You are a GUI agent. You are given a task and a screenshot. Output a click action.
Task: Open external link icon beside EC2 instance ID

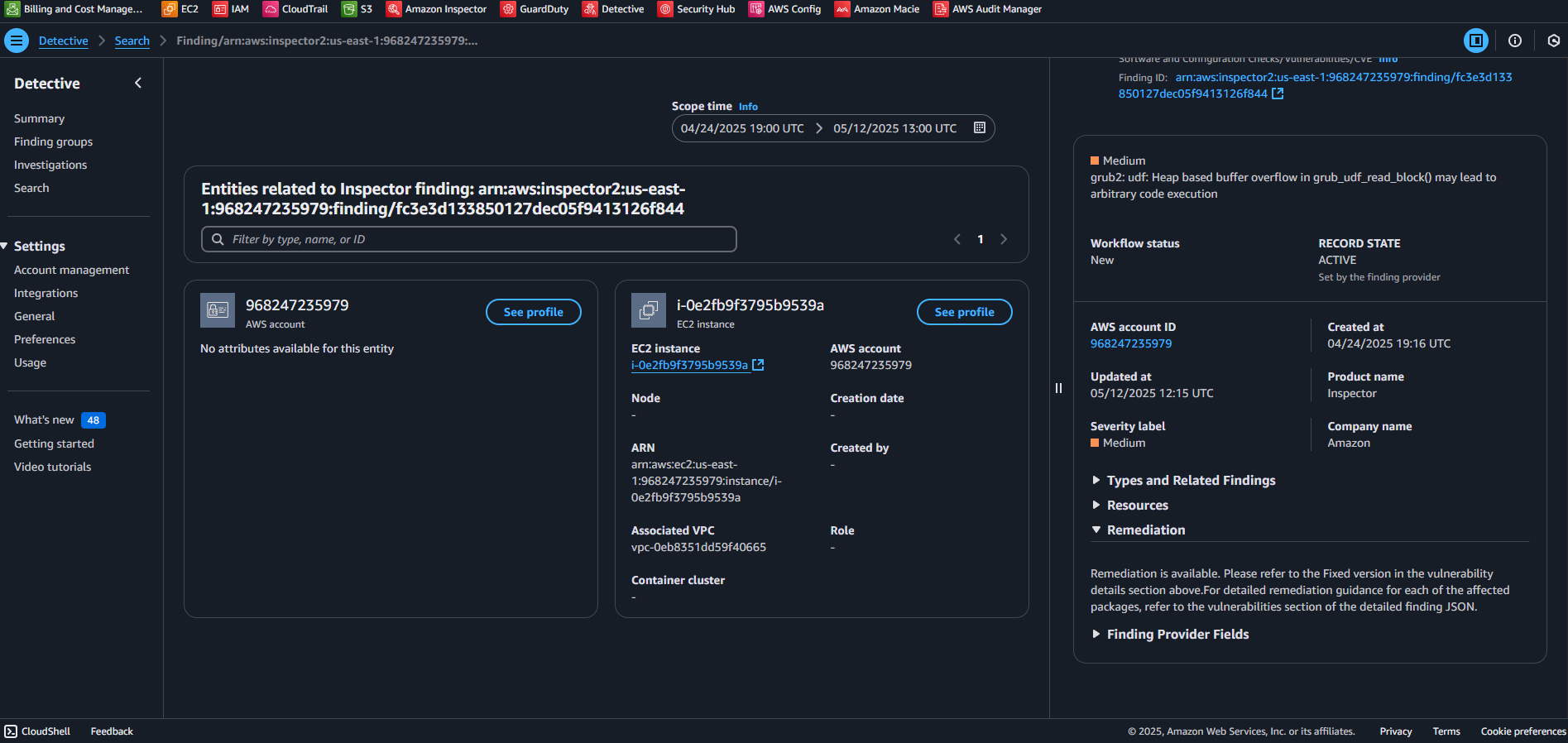758,365
